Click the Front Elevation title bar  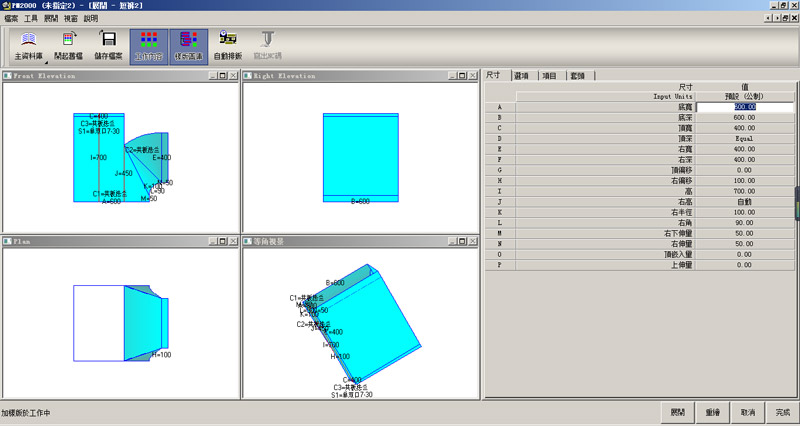click(120, 76)
